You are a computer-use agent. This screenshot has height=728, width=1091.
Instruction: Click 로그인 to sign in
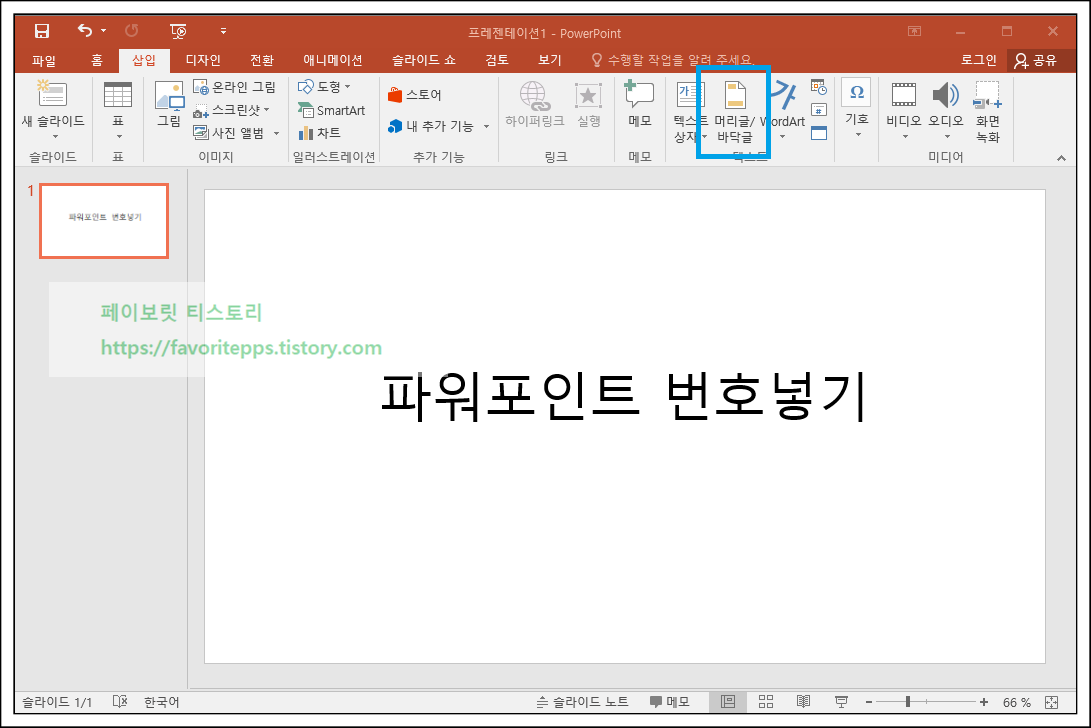pos(978,61)
